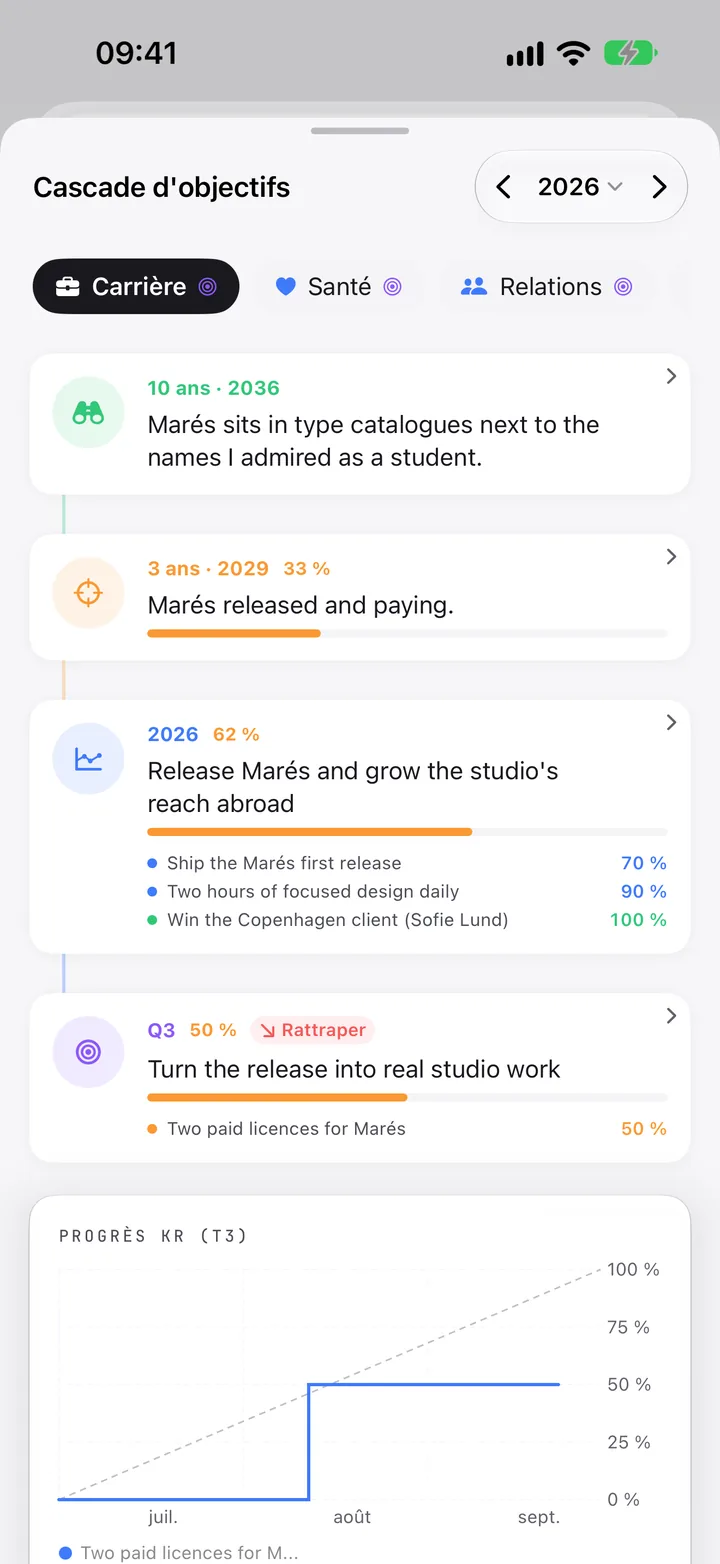The image size is (720, 1564).
Task: Switch to the Relations tab
Action: [546, 287]
